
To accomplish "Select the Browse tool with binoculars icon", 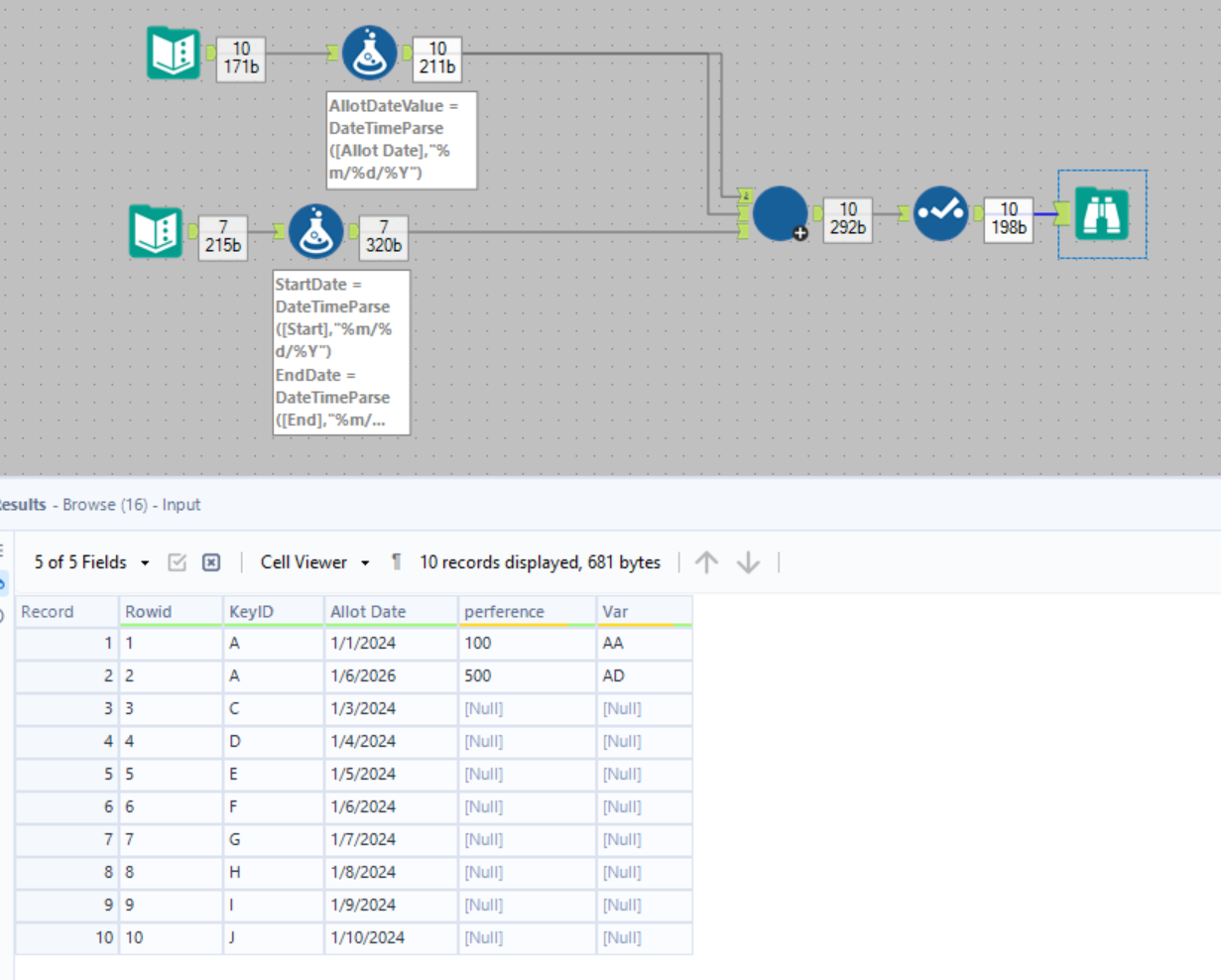I will pos(1102,213).
